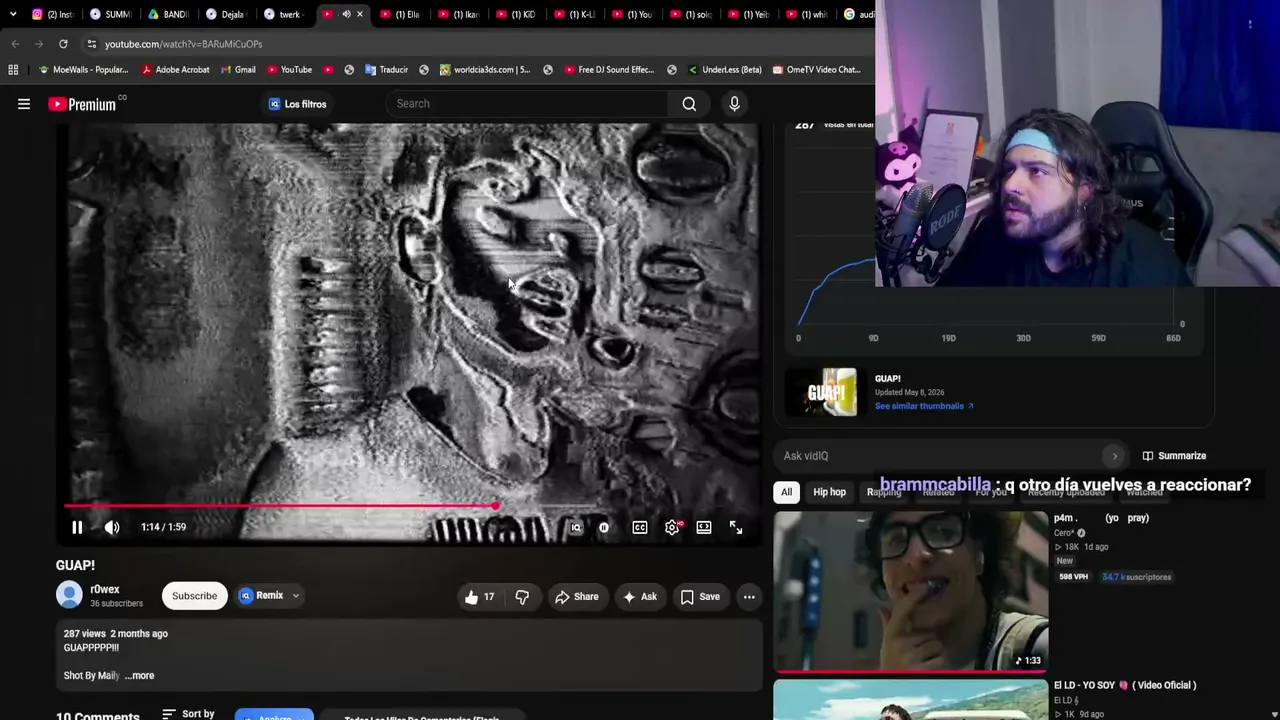
Task: Expand description with ...more
Action: 139,676
